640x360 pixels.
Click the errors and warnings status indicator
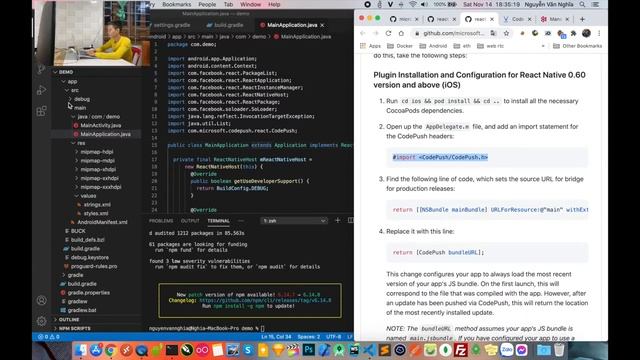(x=49, y=337)
